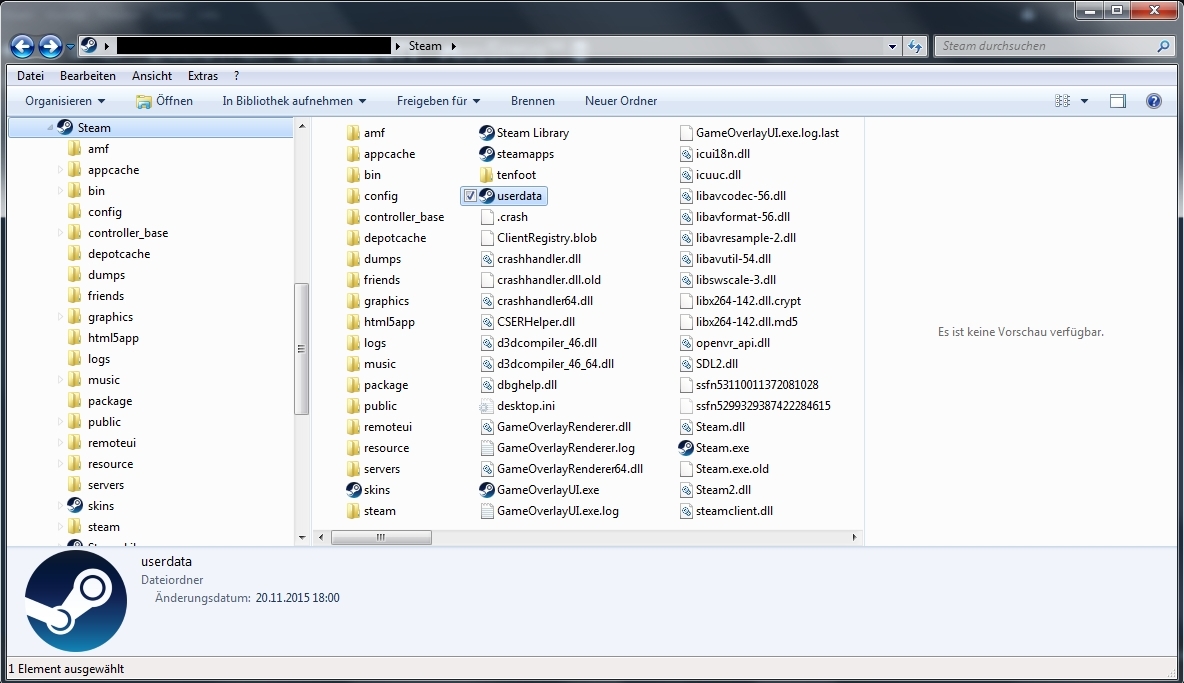Click the large Steam logo in details pane
The width and height of the screenshot is (1184, 683).
tap(76, 601)
